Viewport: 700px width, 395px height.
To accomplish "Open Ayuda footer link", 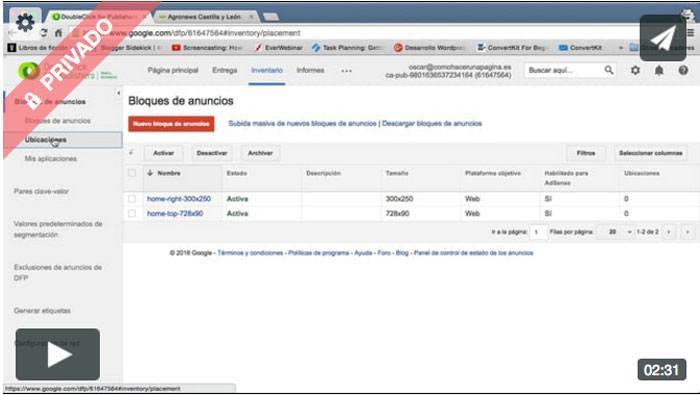I will [363, 253].
